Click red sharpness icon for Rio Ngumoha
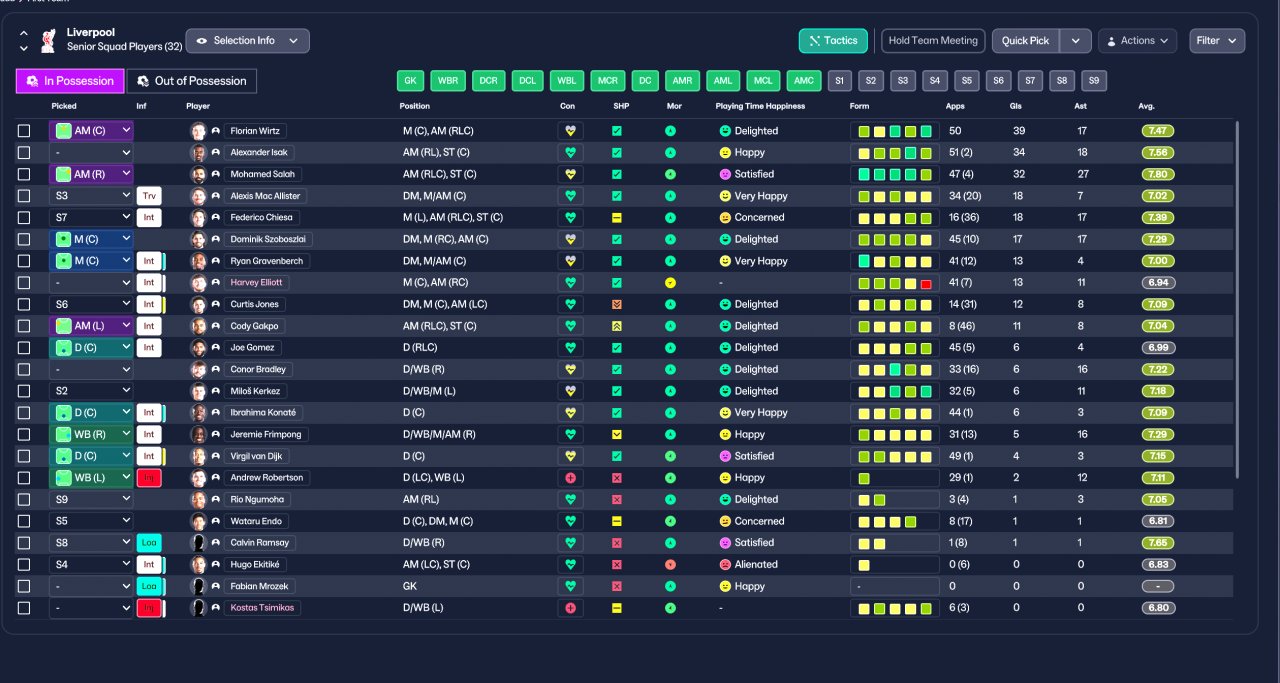This screenshot has height=683, width=1280. (x=617, y=500)
